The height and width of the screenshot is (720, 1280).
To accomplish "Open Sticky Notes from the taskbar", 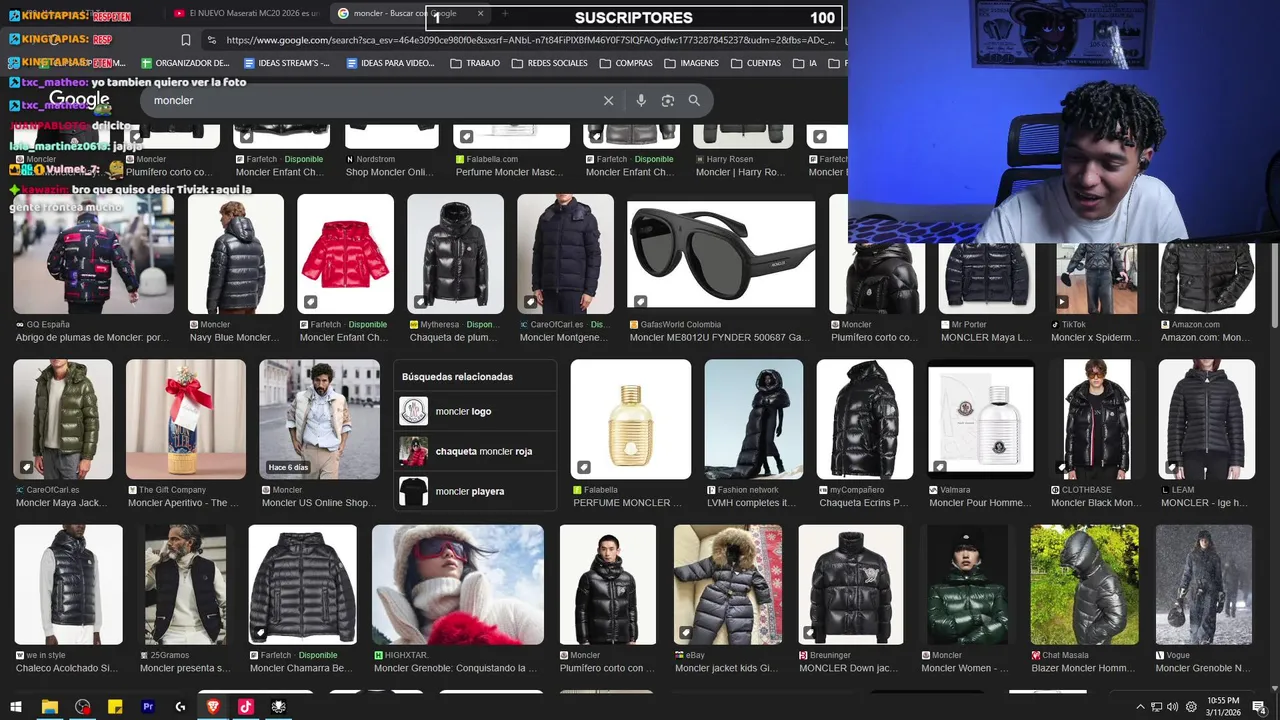I will point(115,706).
